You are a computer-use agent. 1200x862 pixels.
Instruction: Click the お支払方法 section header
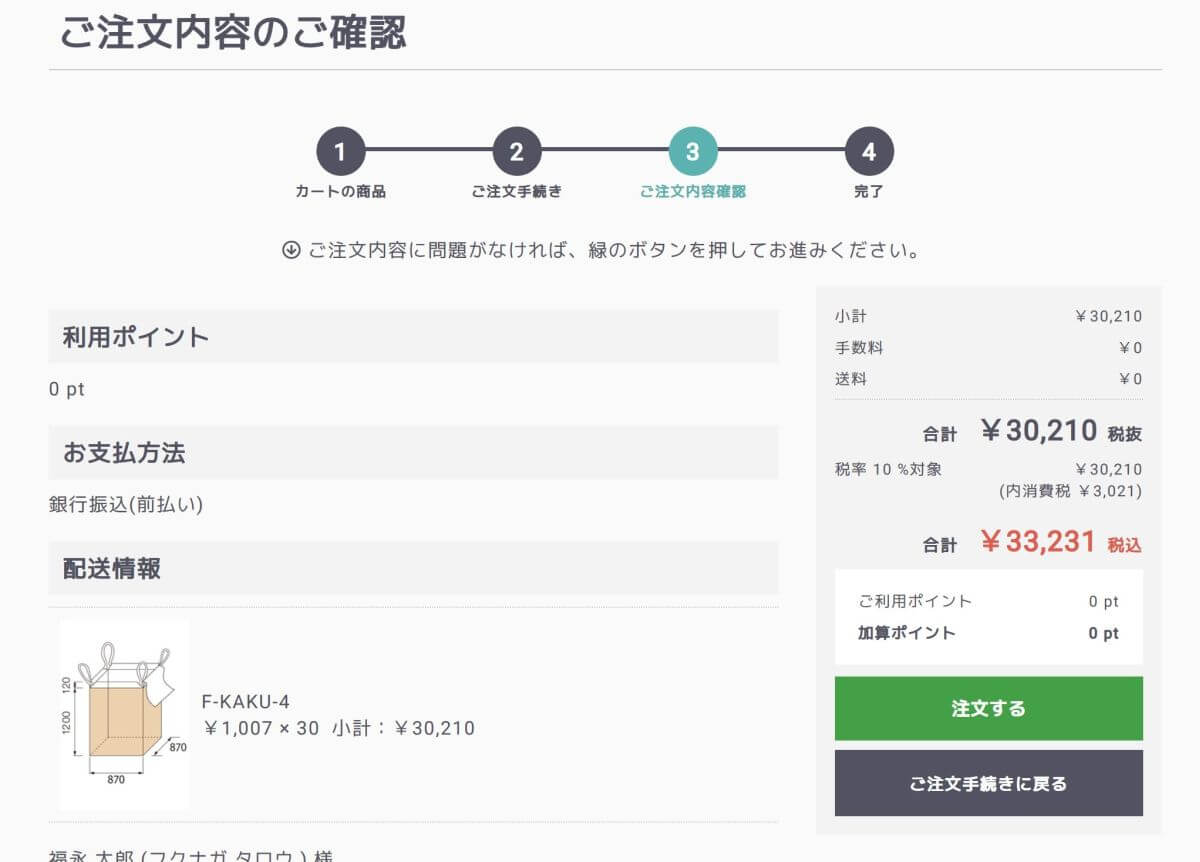click(124, 453)
